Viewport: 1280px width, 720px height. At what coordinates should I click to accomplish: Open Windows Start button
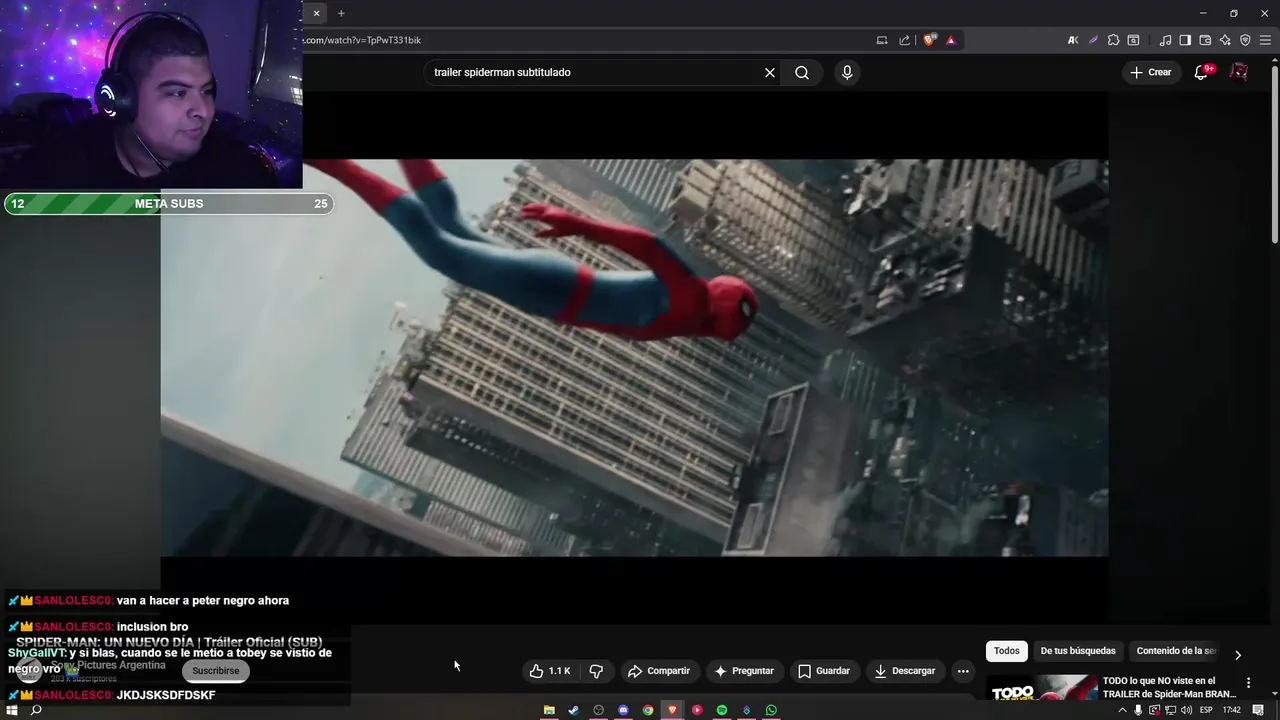11,710
